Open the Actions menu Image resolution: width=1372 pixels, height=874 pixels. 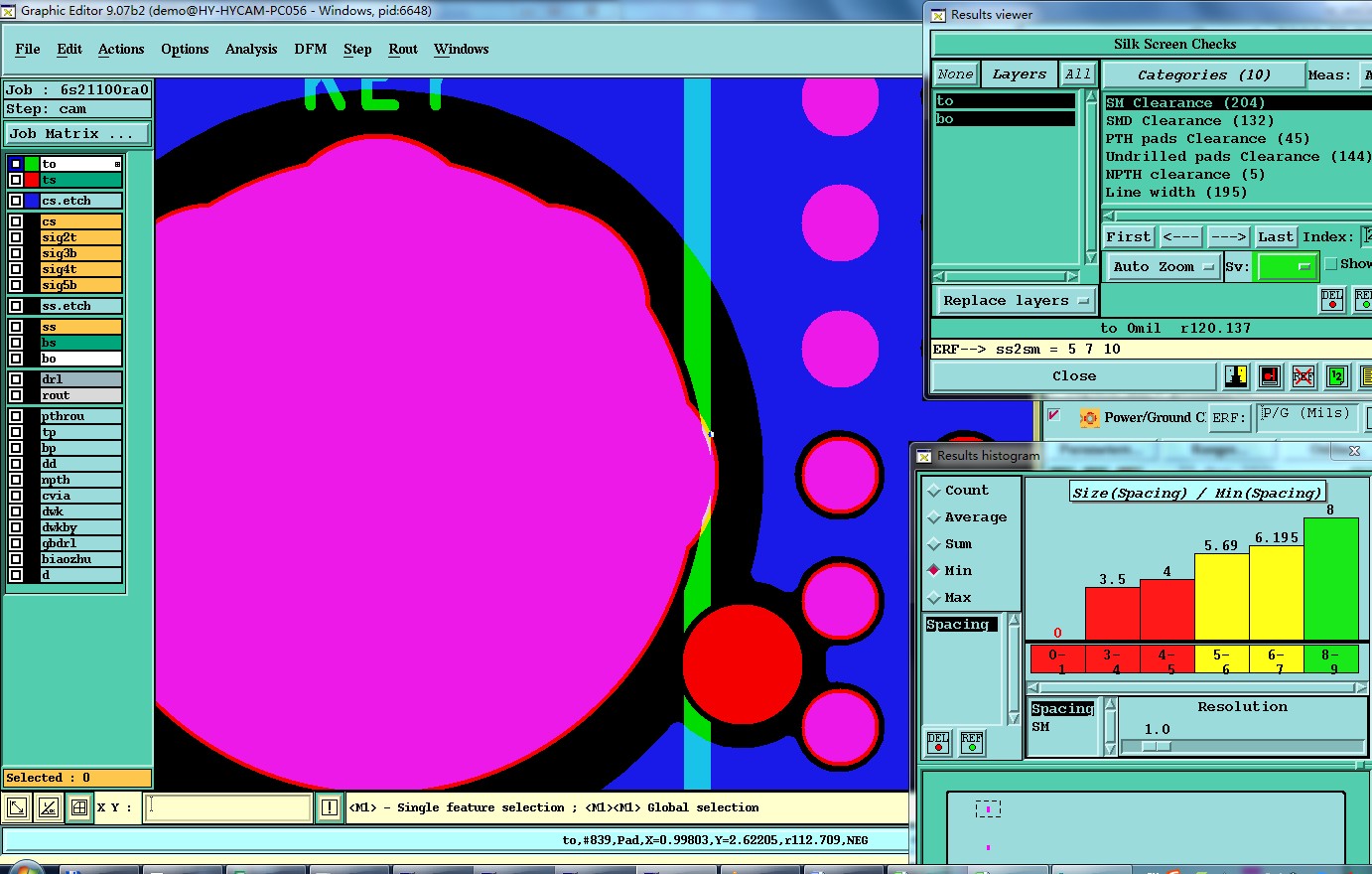(121, 49)
